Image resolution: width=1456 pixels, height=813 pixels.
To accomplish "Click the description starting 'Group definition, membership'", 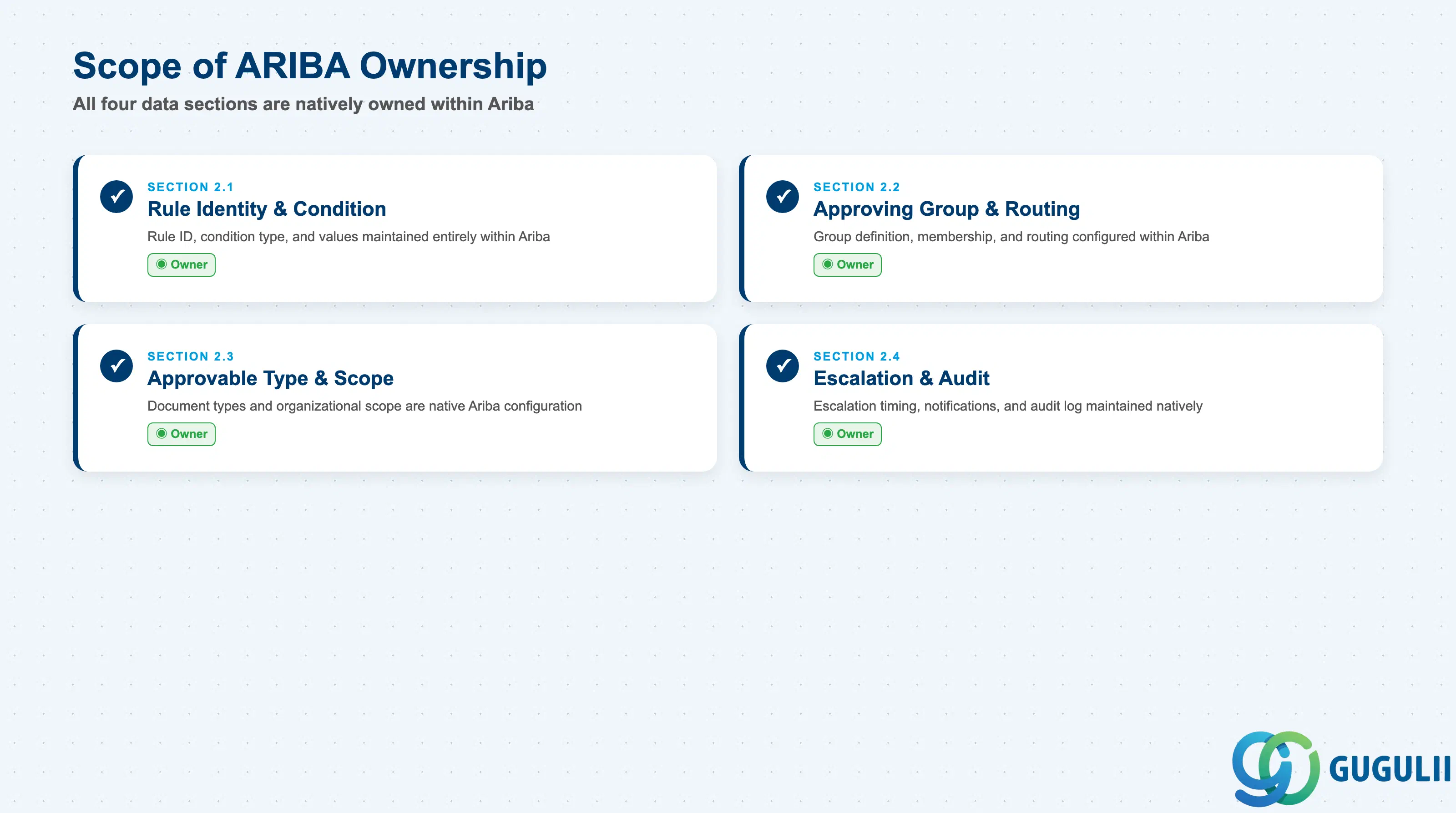I will pos(1011,237).
